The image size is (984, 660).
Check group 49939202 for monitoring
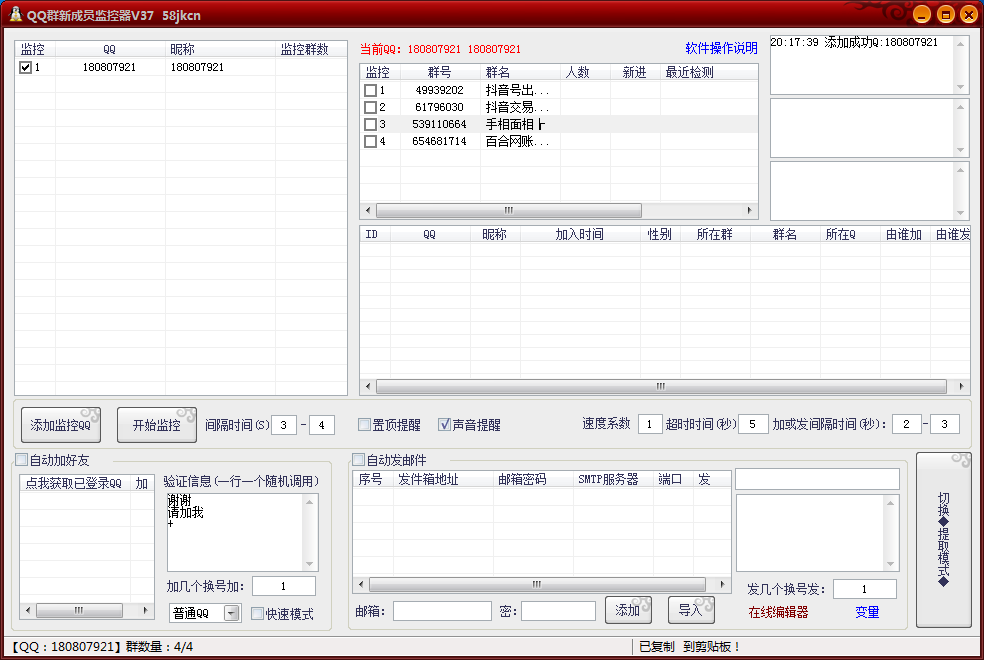click(370, 90)
